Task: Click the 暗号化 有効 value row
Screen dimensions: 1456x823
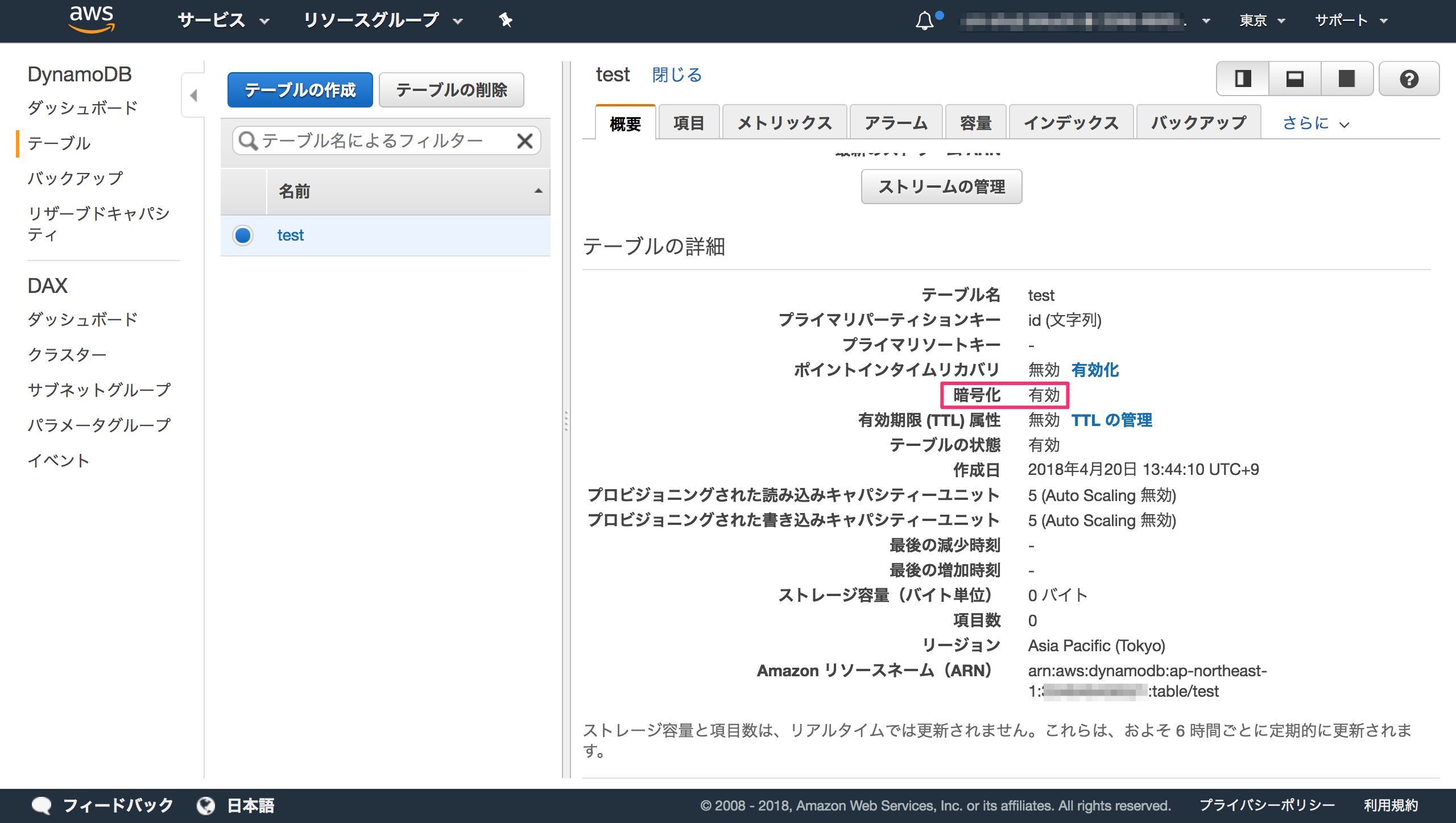Action: (x=1006, y=395)
